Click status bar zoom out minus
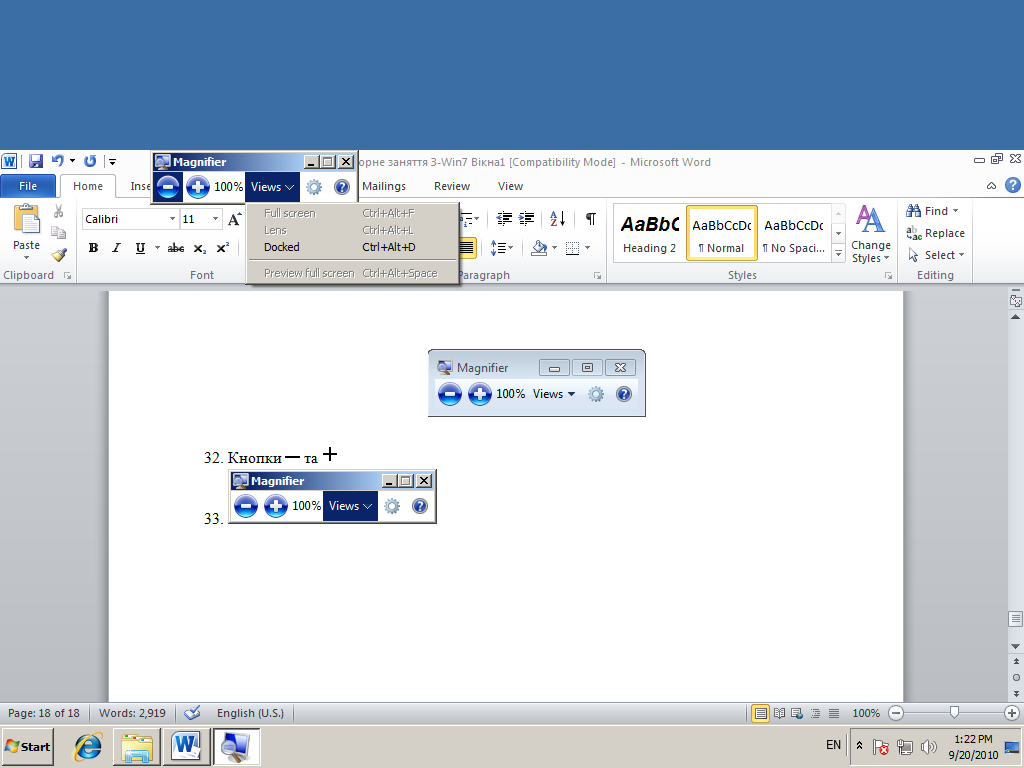This screenshot has height=768, width=1024. [x=896, y=713]
